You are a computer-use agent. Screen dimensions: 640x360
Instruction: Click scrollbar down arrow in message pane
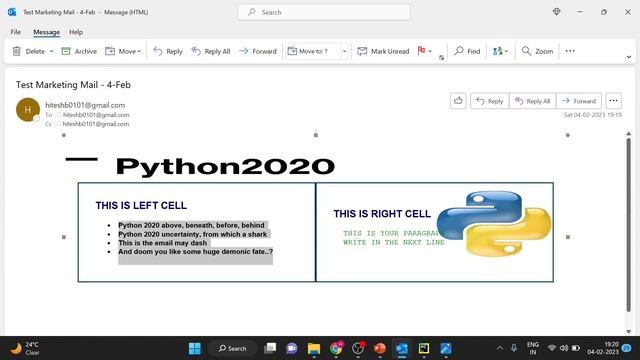[629, 331]
